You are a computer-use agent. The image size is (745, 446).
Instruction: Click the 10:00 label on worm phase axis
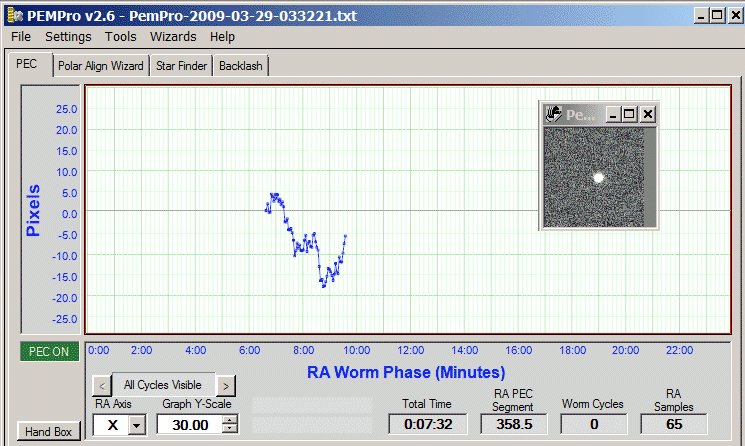tap(356, 351)
